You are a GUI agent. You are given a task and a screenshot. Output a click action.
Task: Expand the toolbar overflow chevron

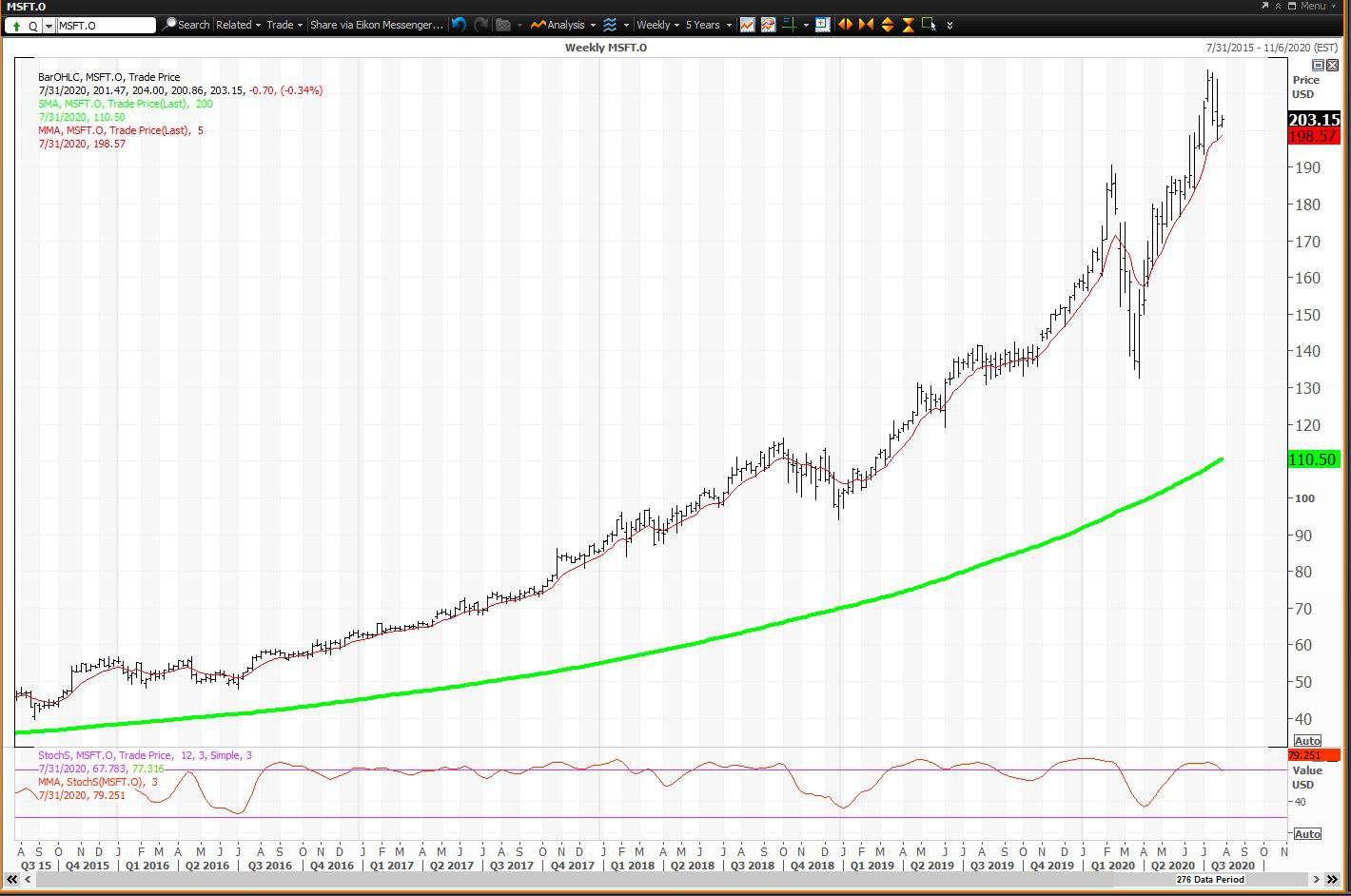(x=950, y=25)
